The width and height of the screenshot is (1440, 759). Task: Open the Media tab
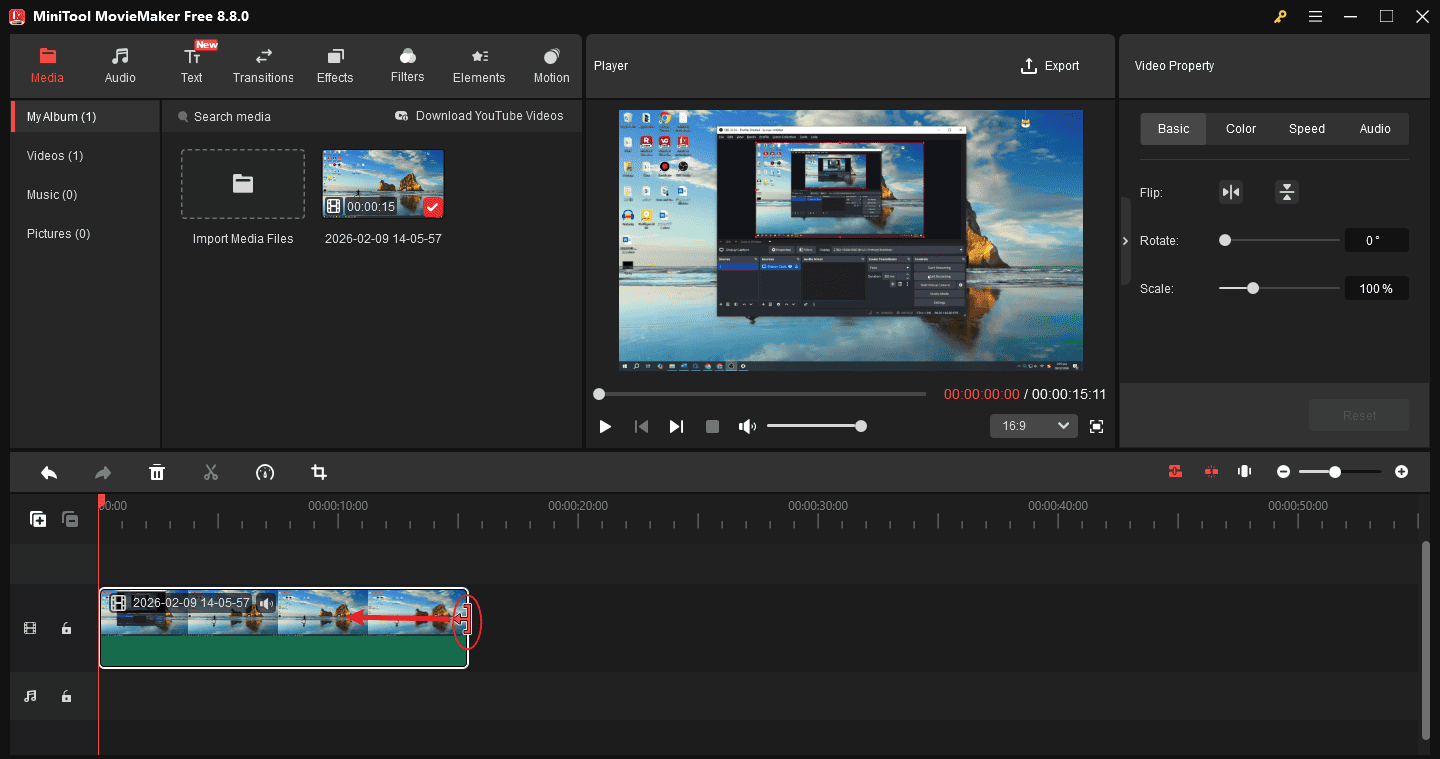point(47,66)
